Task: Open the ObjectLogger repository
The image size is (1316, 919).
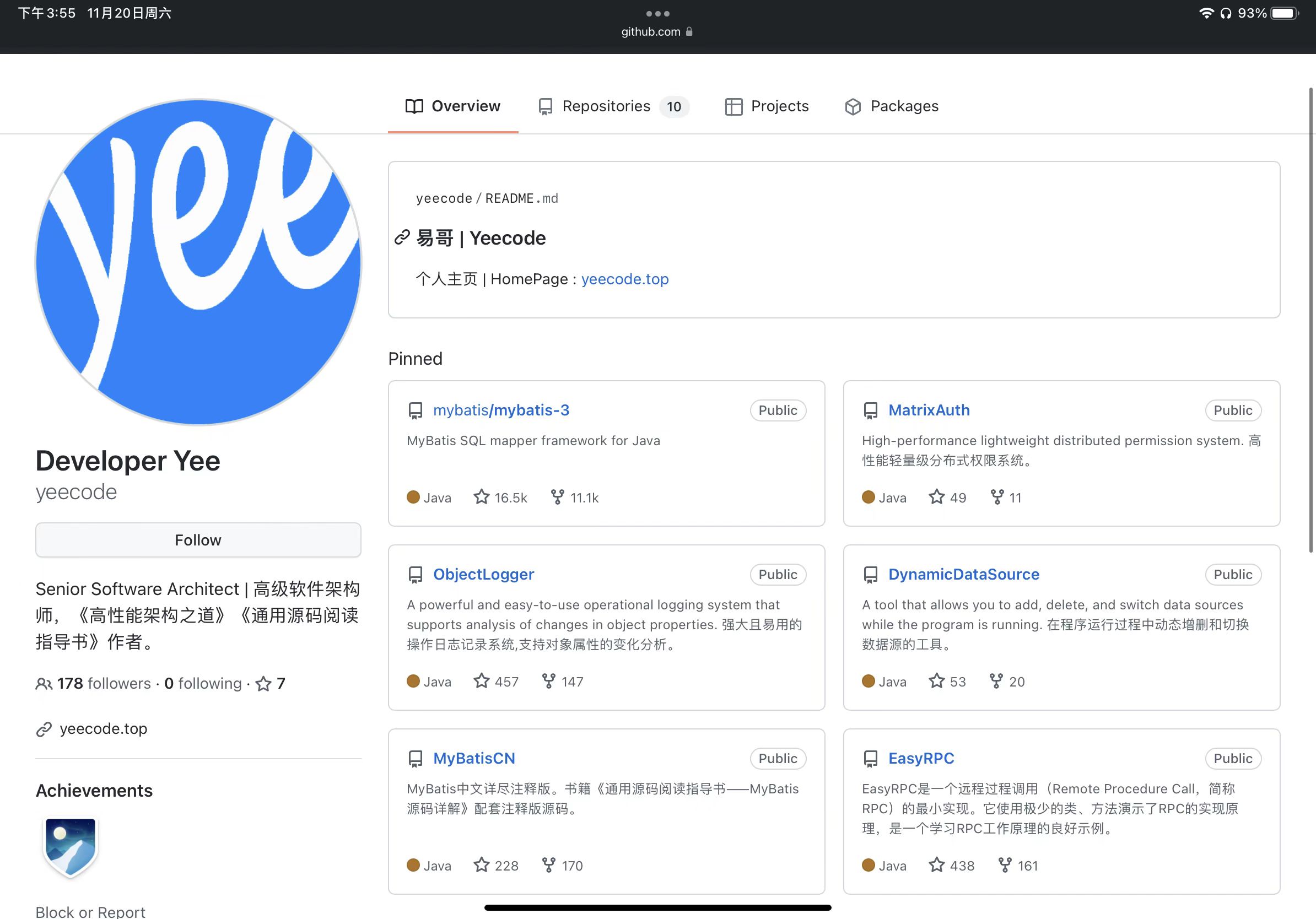Action: point(484,574)
